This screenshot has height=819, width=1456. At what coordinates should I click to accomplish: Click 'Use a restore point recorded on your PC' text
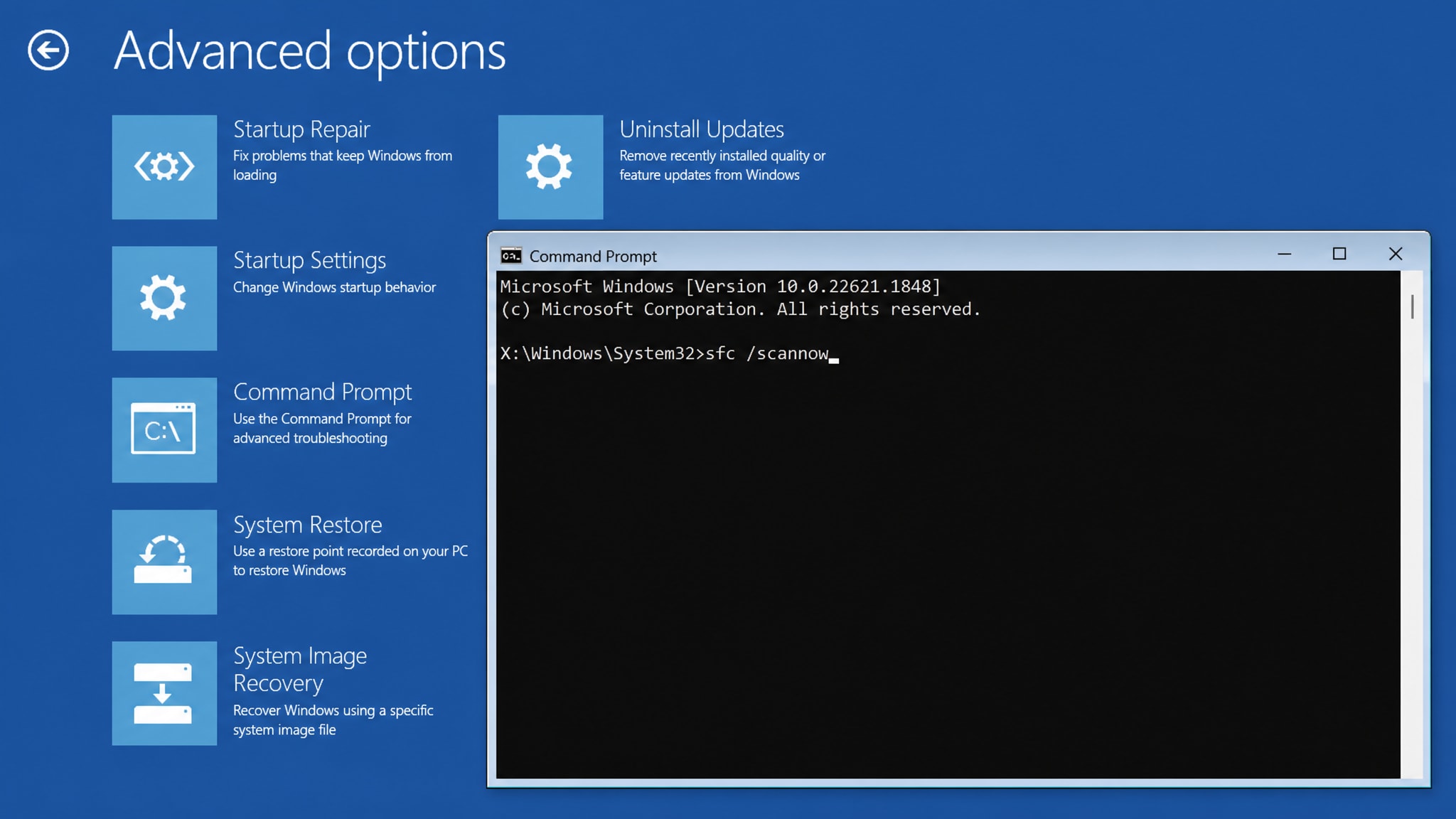pos(350,560)
